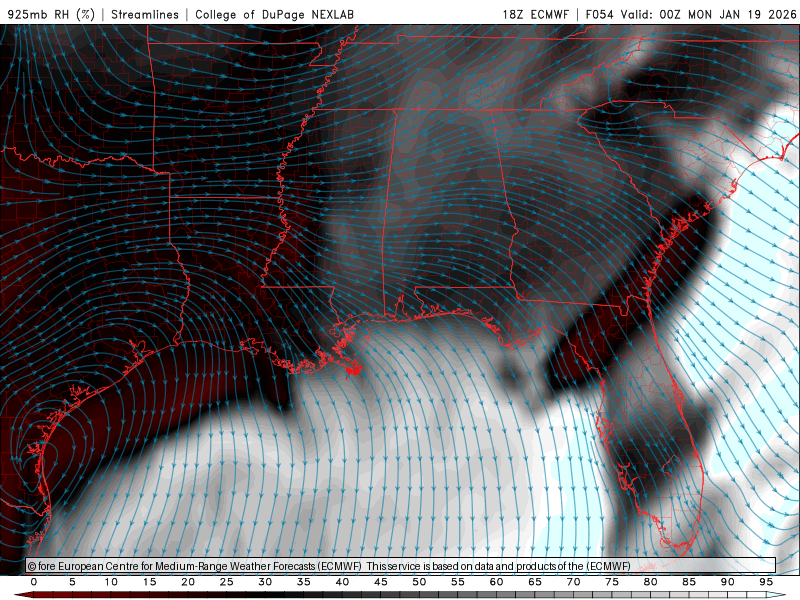Select the "F054" forecast hour text
800x600 pixels.
coord(599,14)
